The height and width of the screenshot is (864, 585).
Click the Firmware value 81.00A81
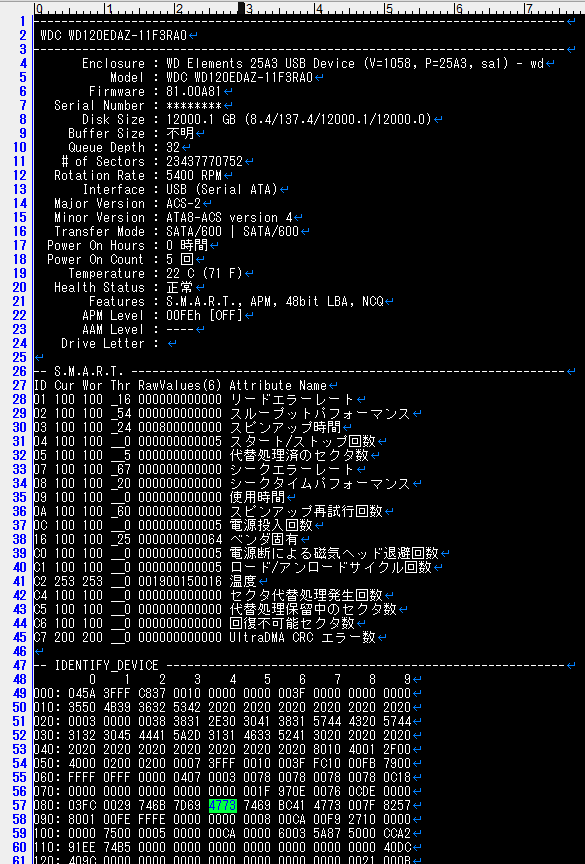pos(194,91)
